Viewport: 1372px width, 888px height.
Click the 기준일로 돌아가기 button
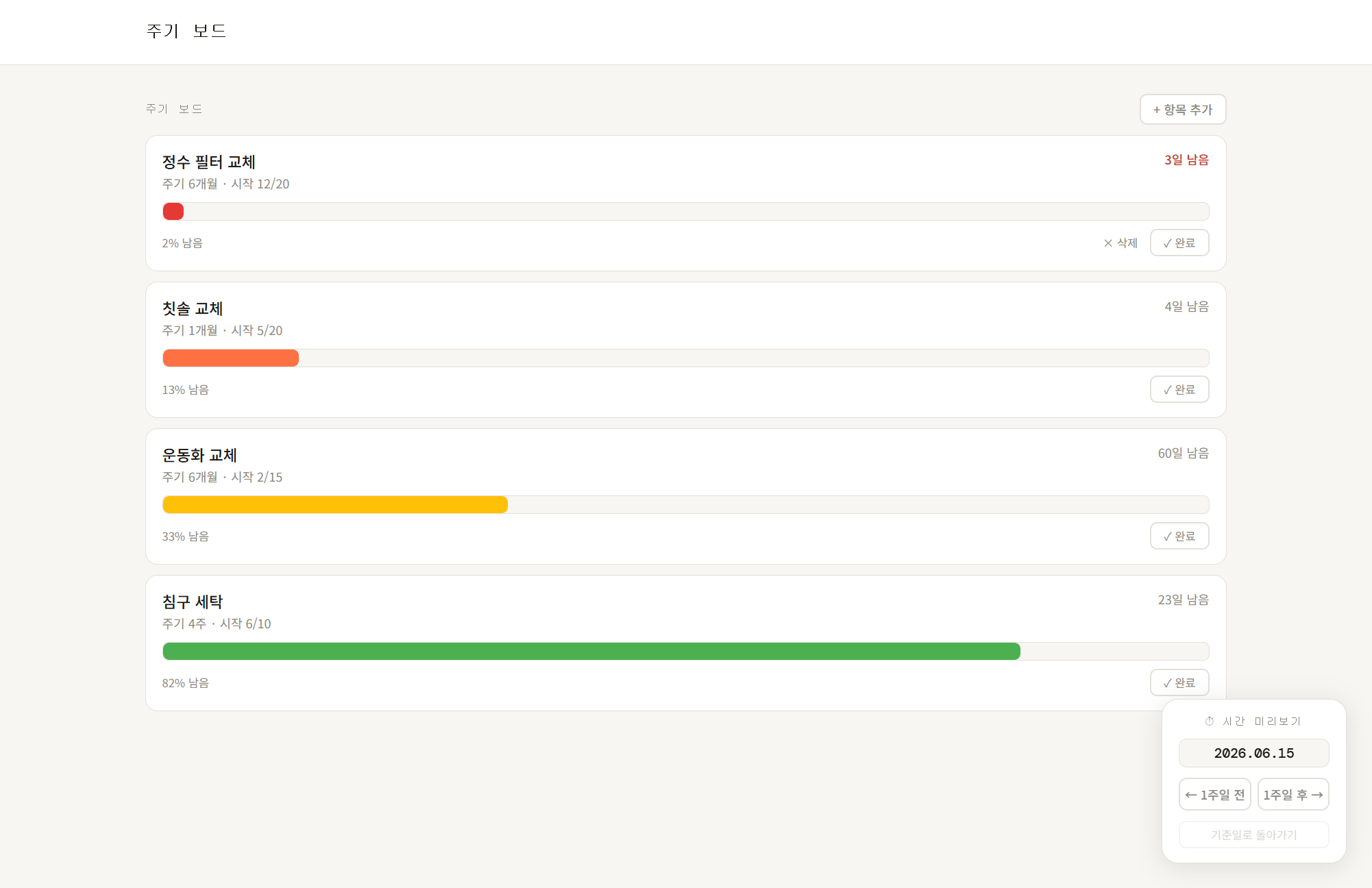point(1254,835)
